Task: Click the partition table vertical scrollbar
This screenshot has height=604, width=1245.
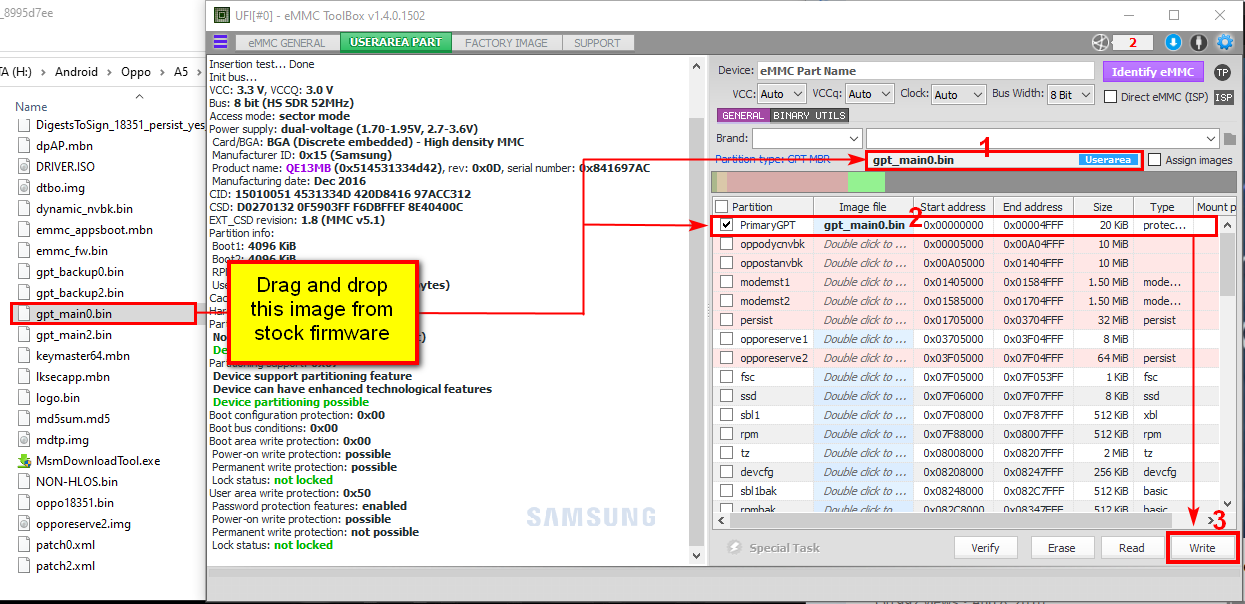Action: (1227, 365)
